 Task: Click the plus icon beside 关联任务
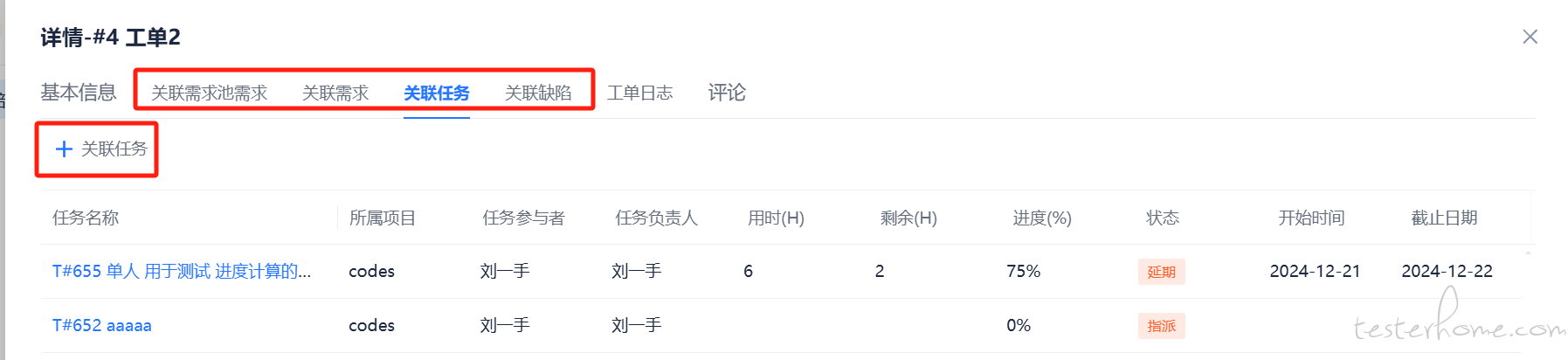pos(64,149)
